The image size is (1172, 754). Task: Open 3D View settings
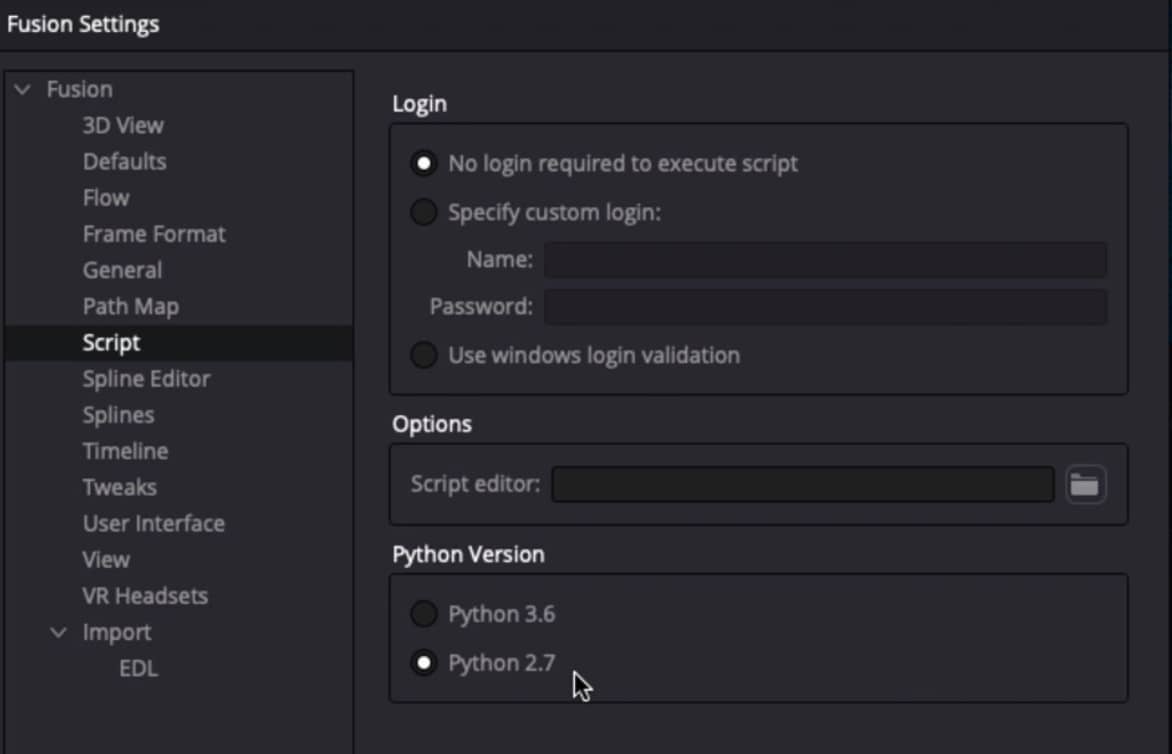[123, 126]
